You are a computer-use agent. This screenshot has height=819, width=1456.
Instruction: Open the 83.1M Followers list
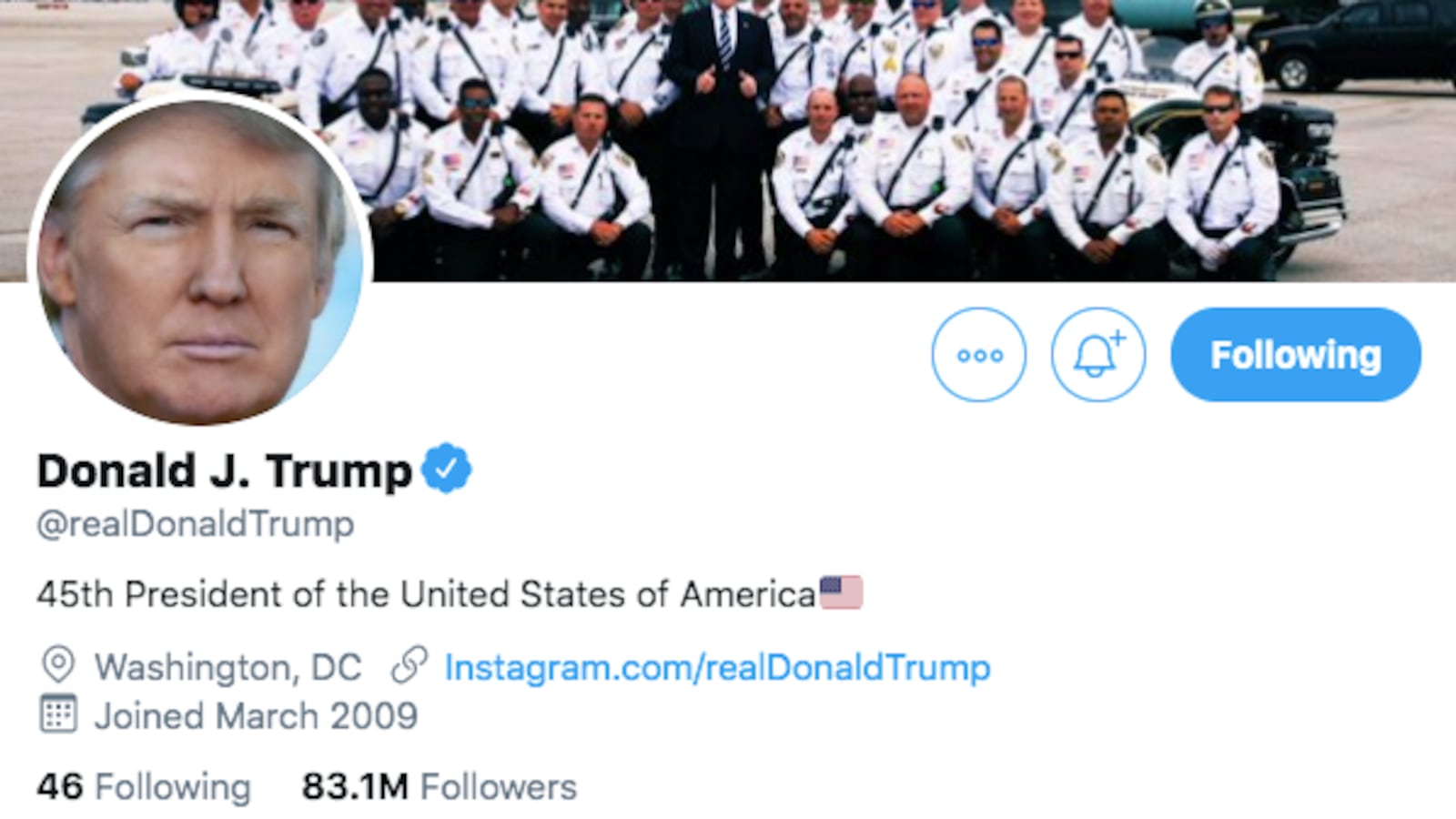pos(440,787)
